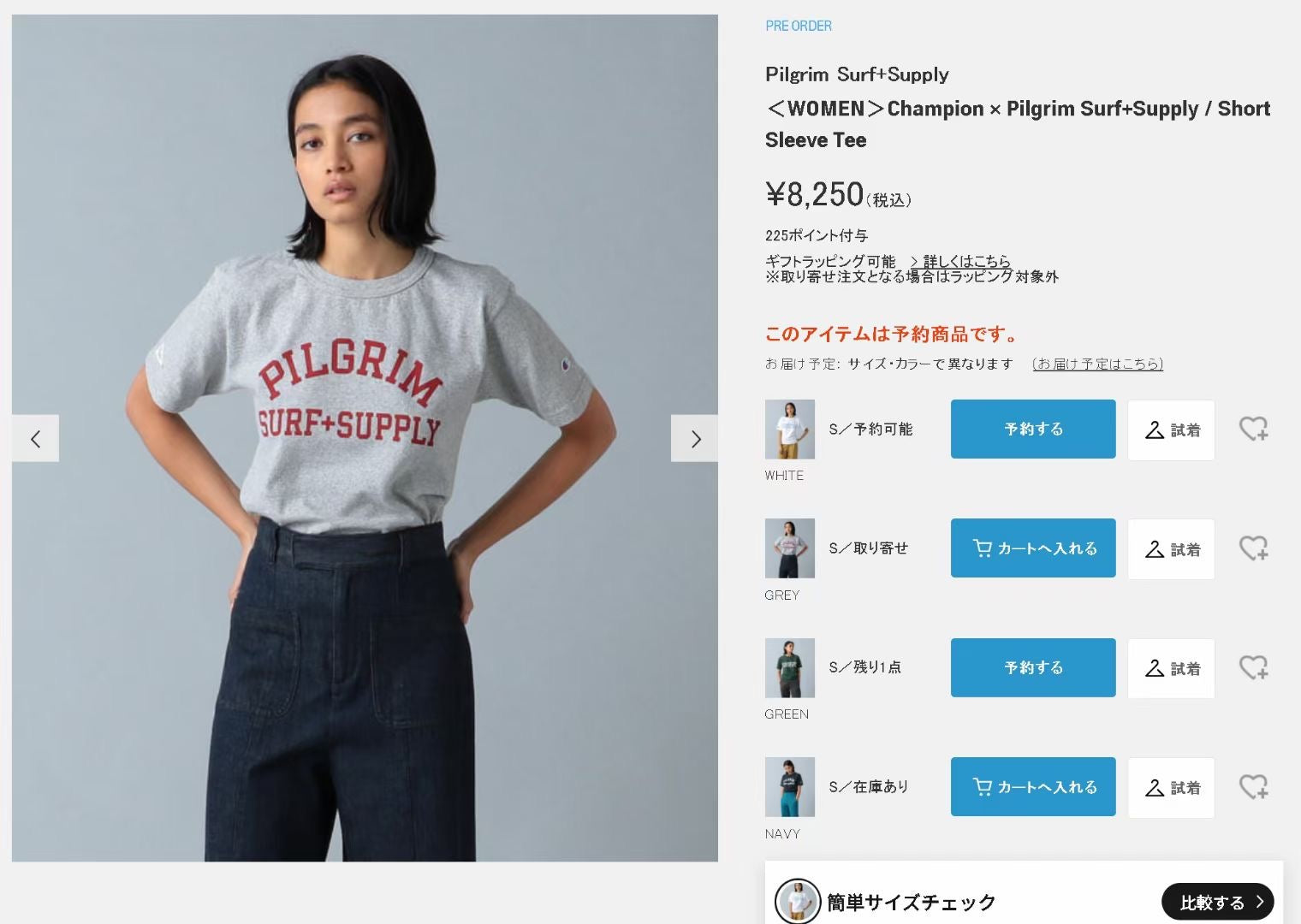1301x924 pixels.
Task: Select the GREEN color thumbnail
Action: (x=789, y=668)
